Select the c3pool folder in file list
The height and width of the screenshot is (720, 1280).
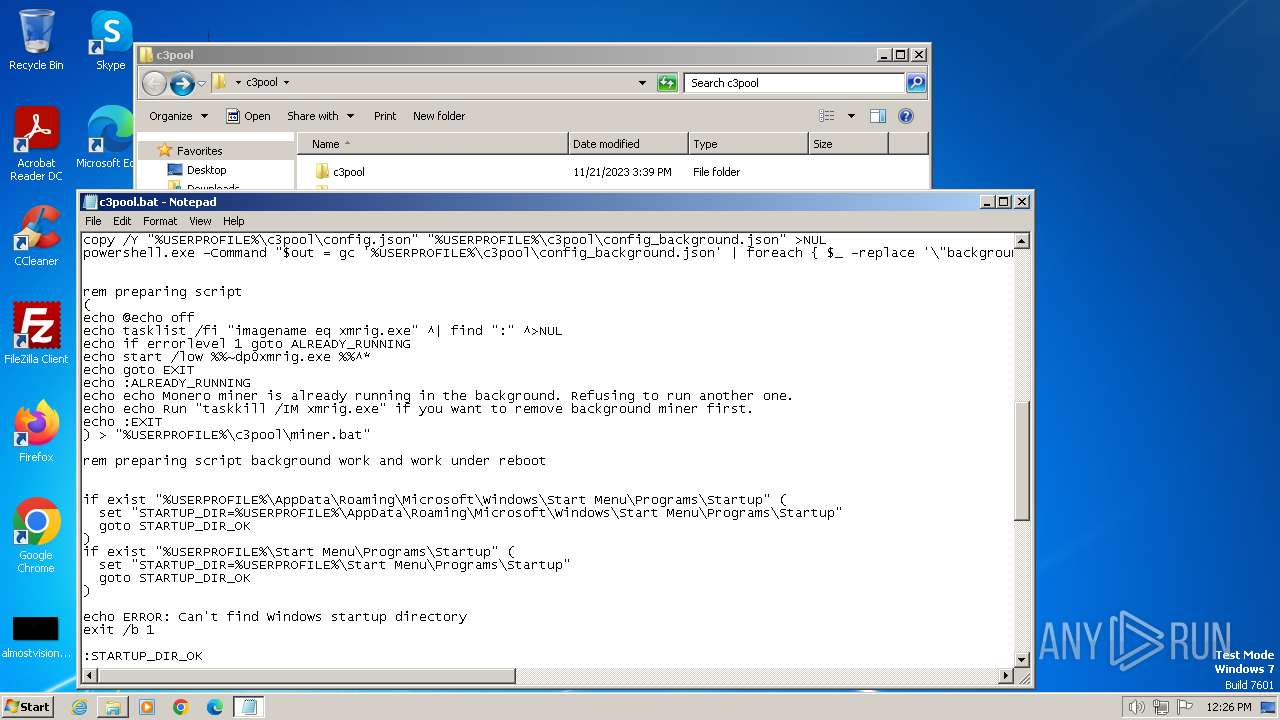pyautogui.click(x=348, y=172)
